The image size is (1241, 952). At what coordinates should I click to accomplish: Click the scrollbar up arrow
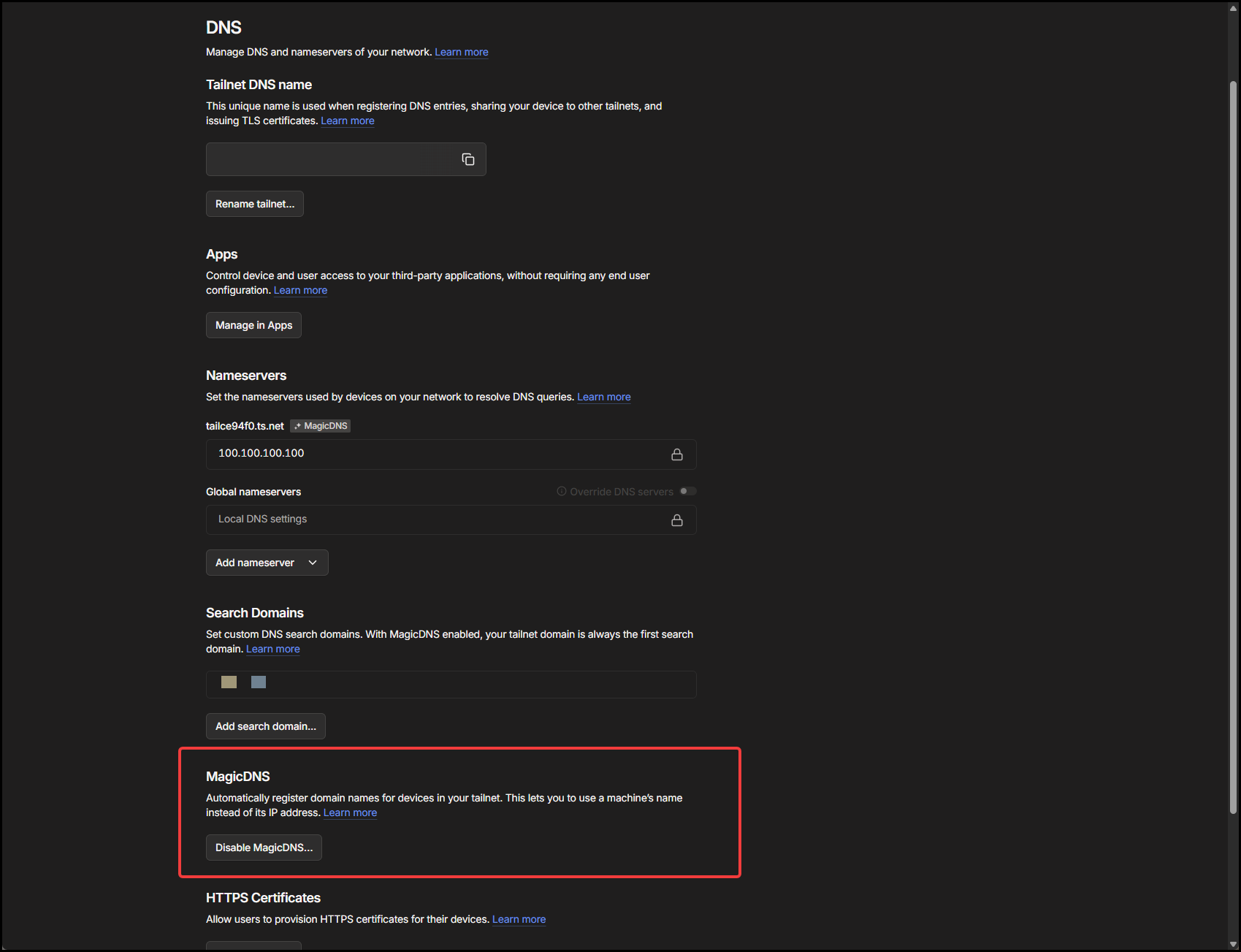pos(1234,8)
